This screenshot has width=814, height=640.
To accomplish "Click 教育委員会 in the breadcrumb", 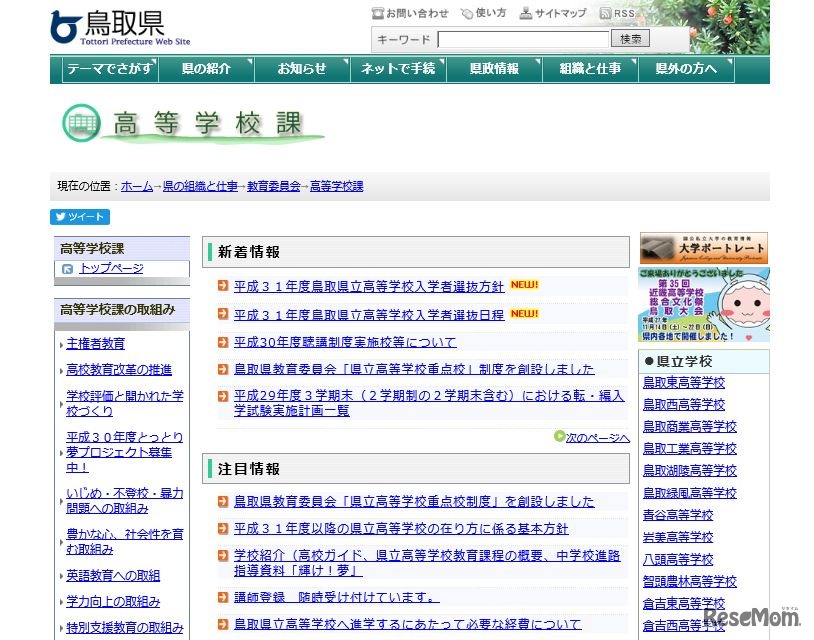I will [273, 187].
